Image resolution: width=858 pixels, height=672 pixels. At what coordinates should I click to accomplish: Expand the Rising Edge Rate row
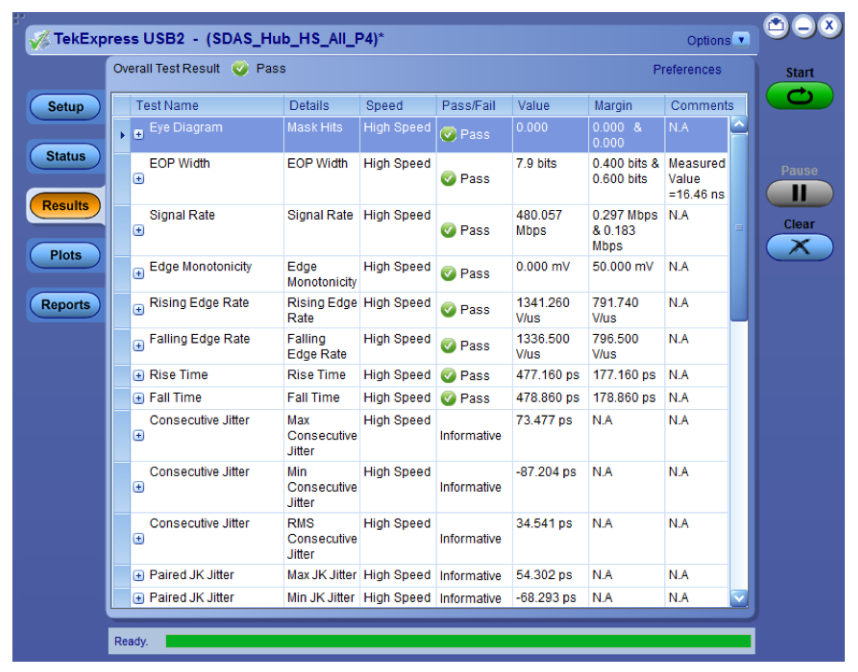[138, 310]
